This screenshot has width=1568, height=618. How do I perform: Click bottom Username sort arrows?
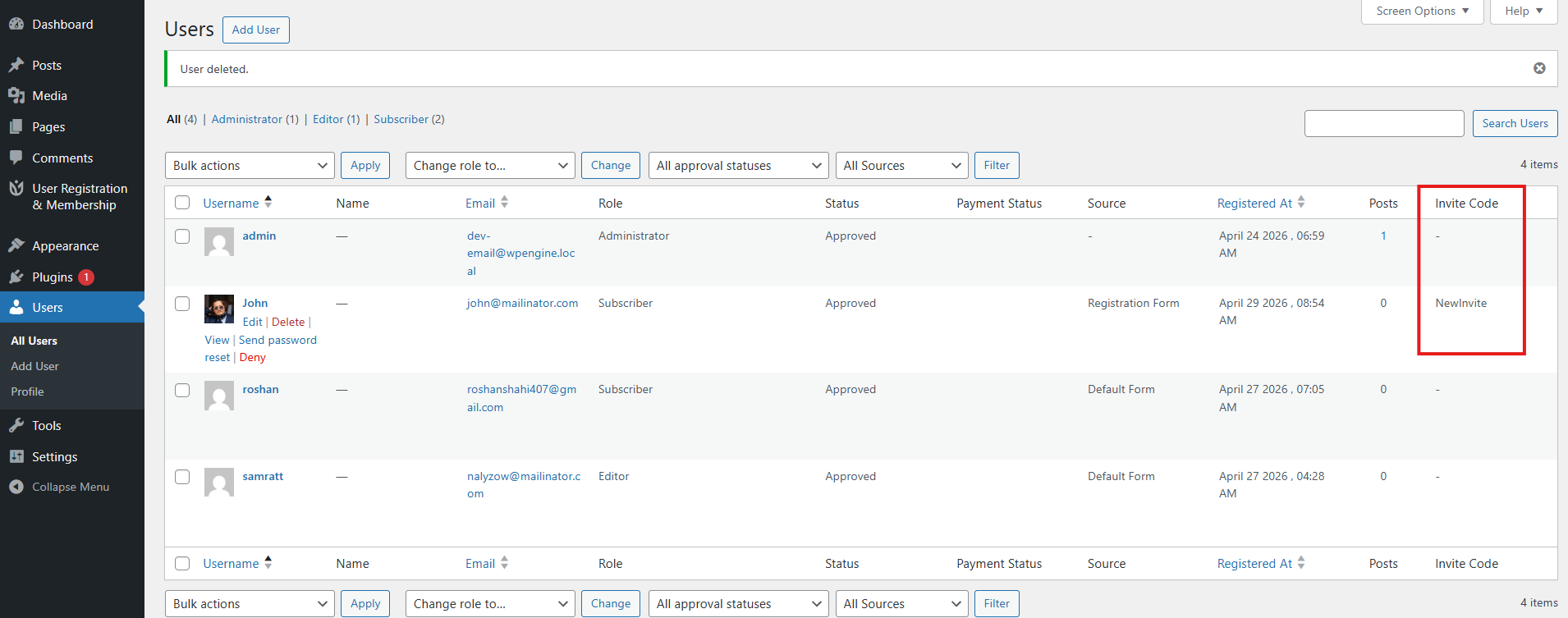coord(268,562)
